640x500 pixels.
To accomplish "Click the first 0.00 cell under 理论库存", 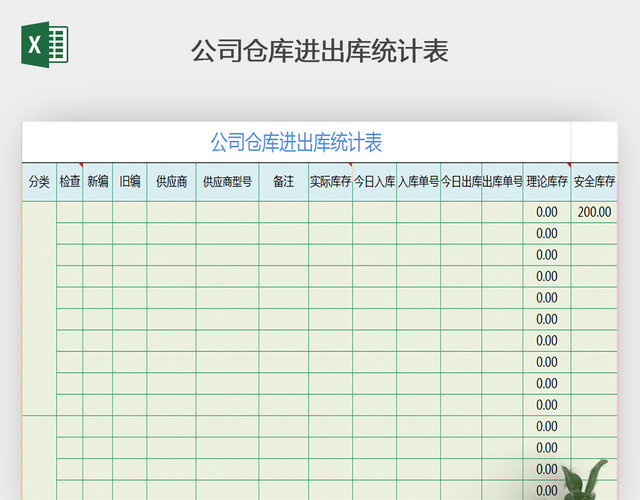I will pos(547,212).
